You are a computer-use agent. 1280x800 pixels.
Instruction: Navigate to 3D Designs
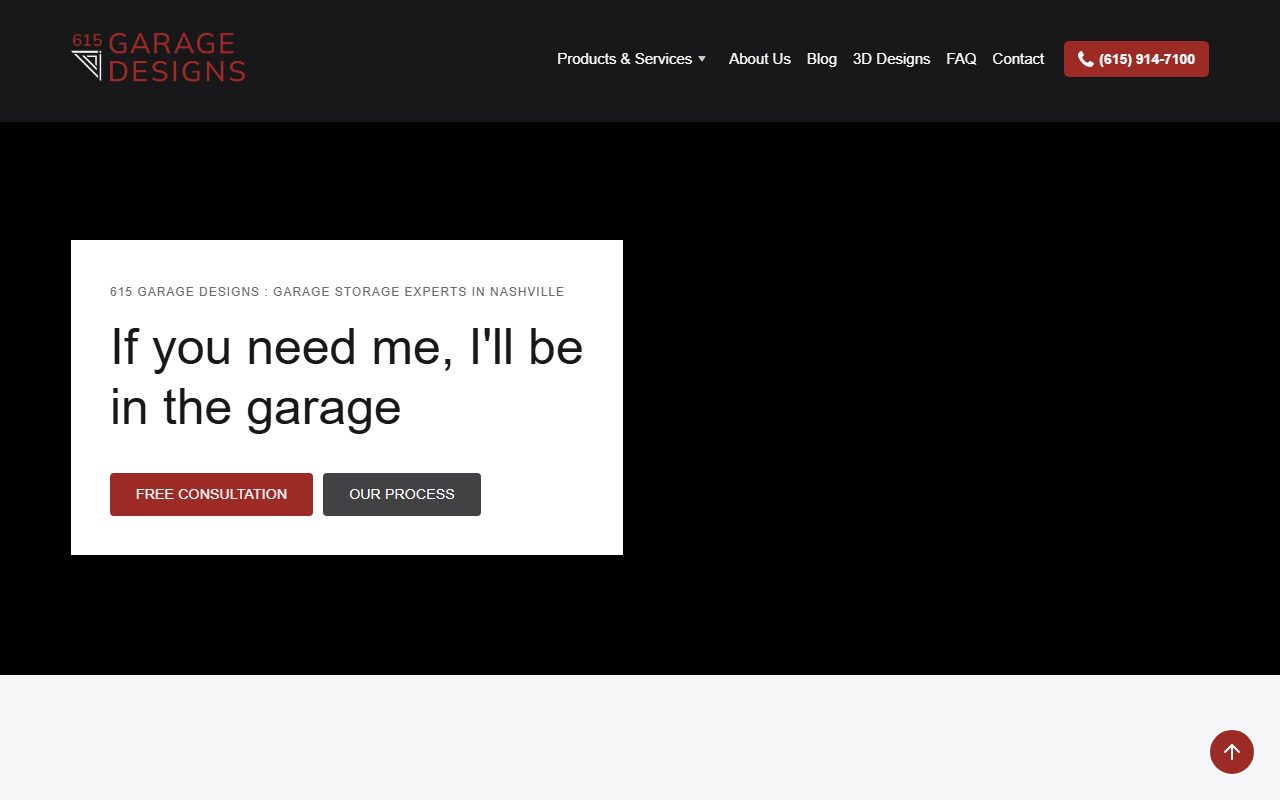[891, 59]
